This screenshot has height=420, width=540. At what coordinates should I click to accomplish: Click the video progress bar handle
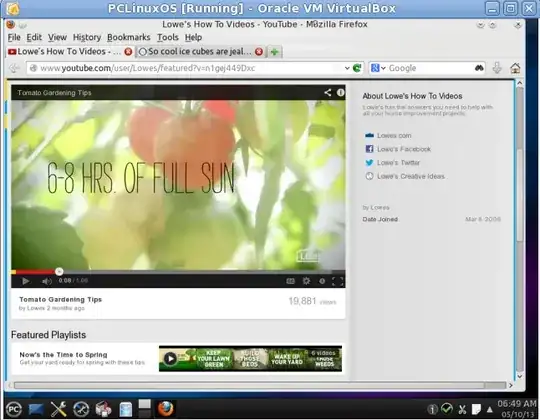pyautogui.click(x=59, y=272)
